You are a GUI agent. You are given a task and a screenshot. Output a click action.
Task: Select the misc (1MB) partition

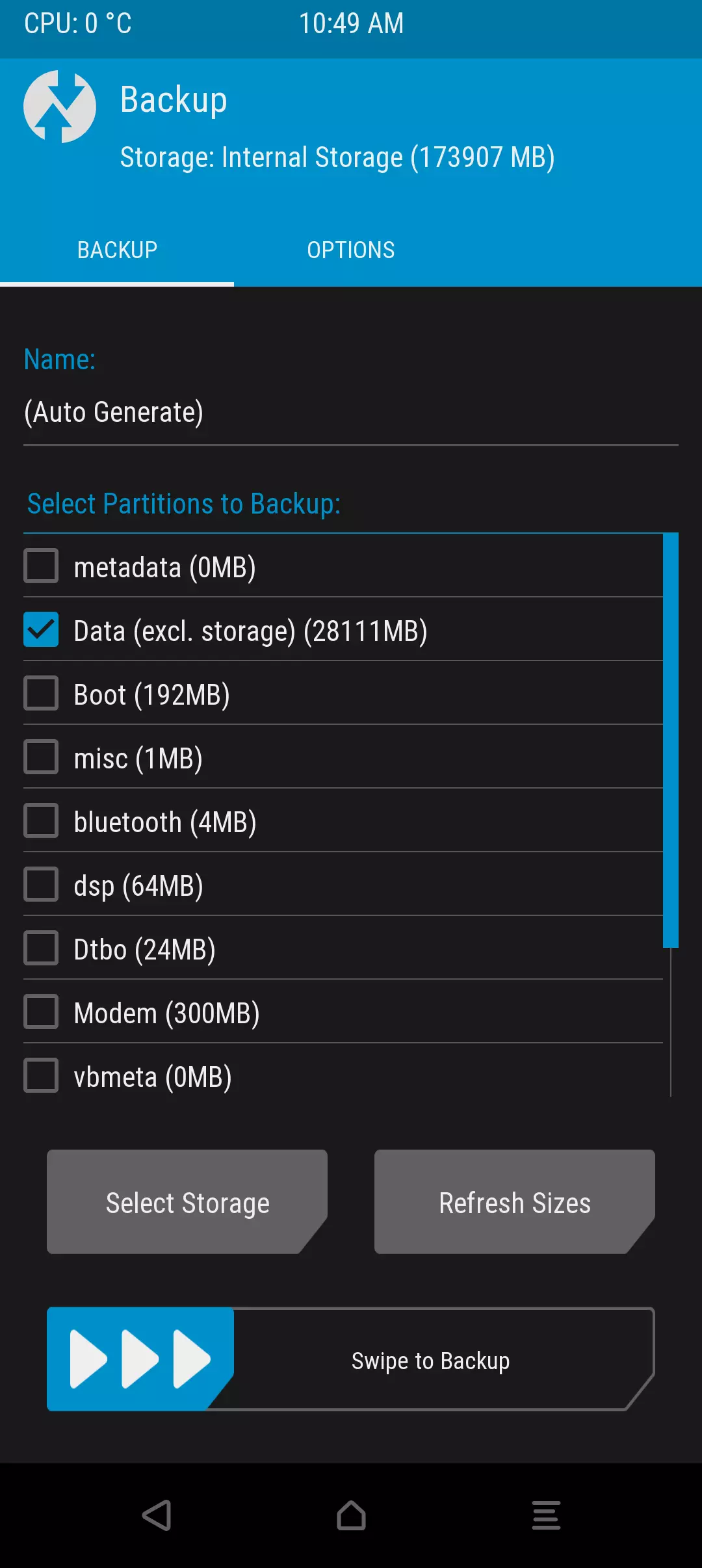[x=41, y=757]
